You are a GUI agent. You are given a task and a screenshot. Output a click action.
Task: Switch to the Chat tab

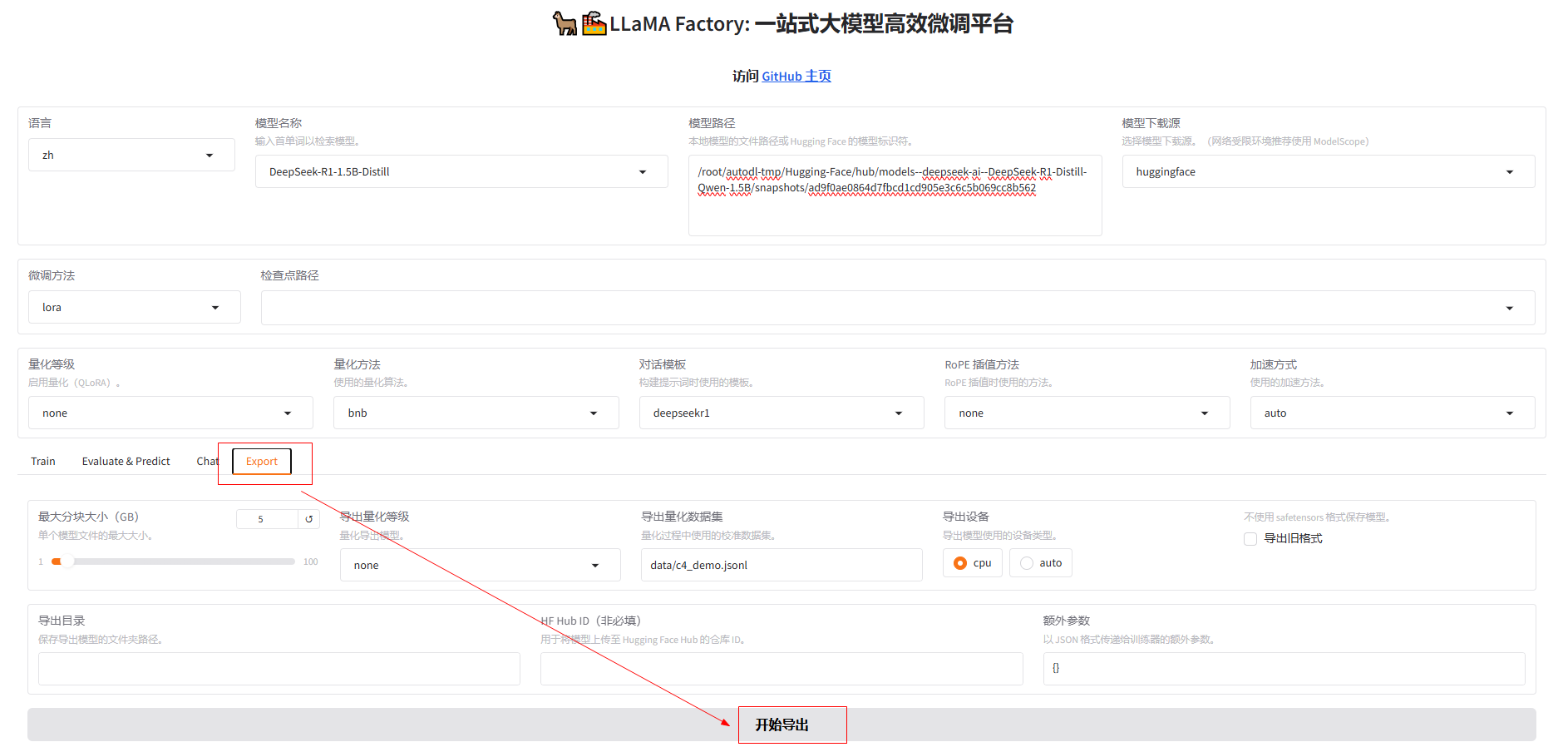[x=207, y=461]
